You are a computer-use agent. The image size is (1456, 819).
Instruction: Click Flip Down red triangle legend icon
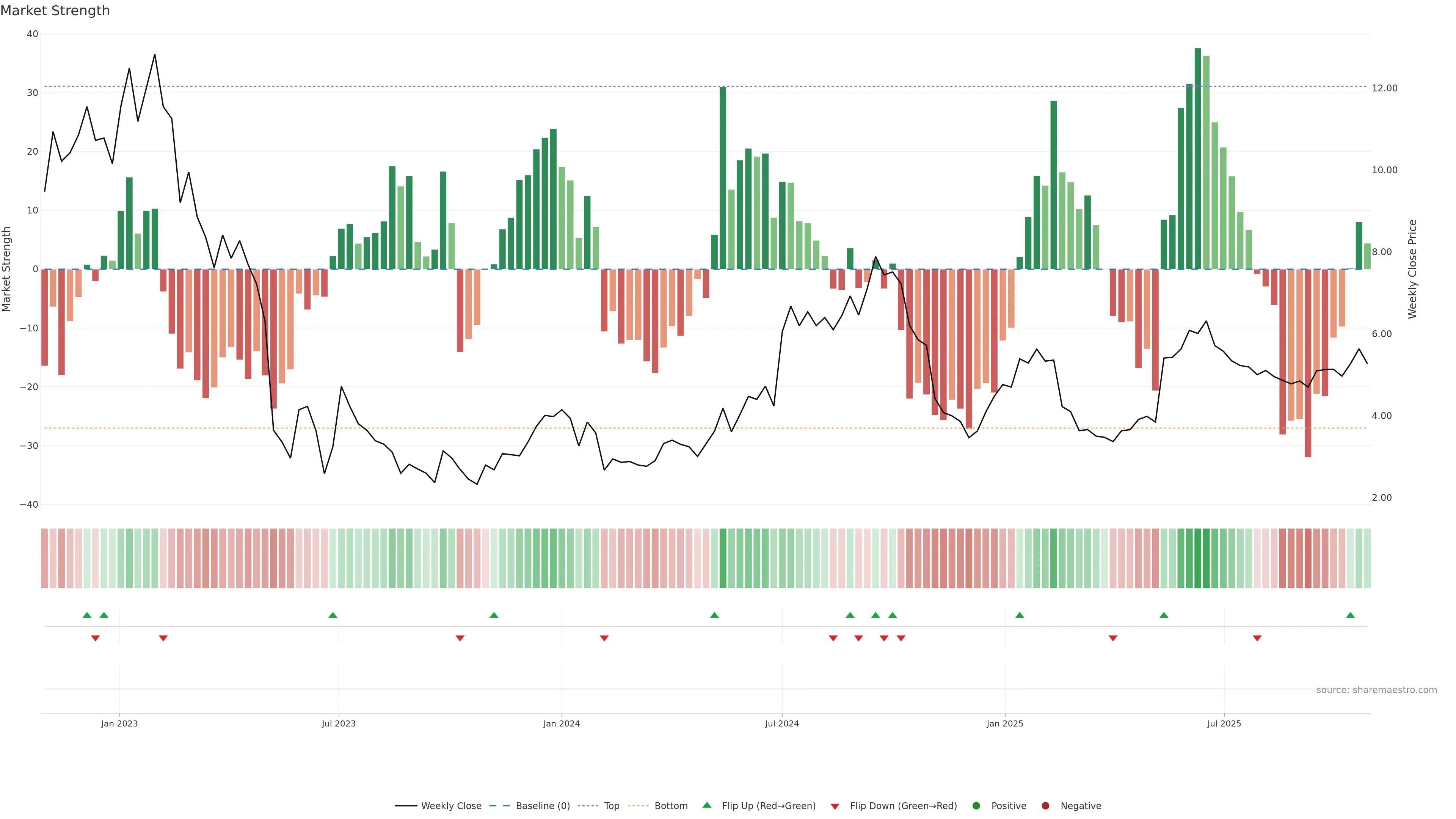coord(835,806)
